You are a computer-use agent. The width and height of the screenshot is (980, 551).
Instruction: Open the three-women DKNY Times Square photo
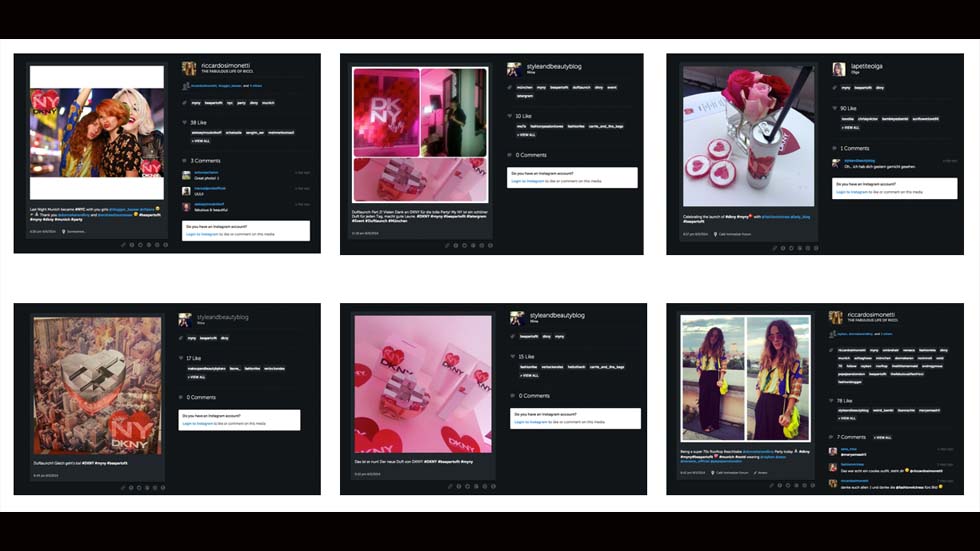(97, 132)
